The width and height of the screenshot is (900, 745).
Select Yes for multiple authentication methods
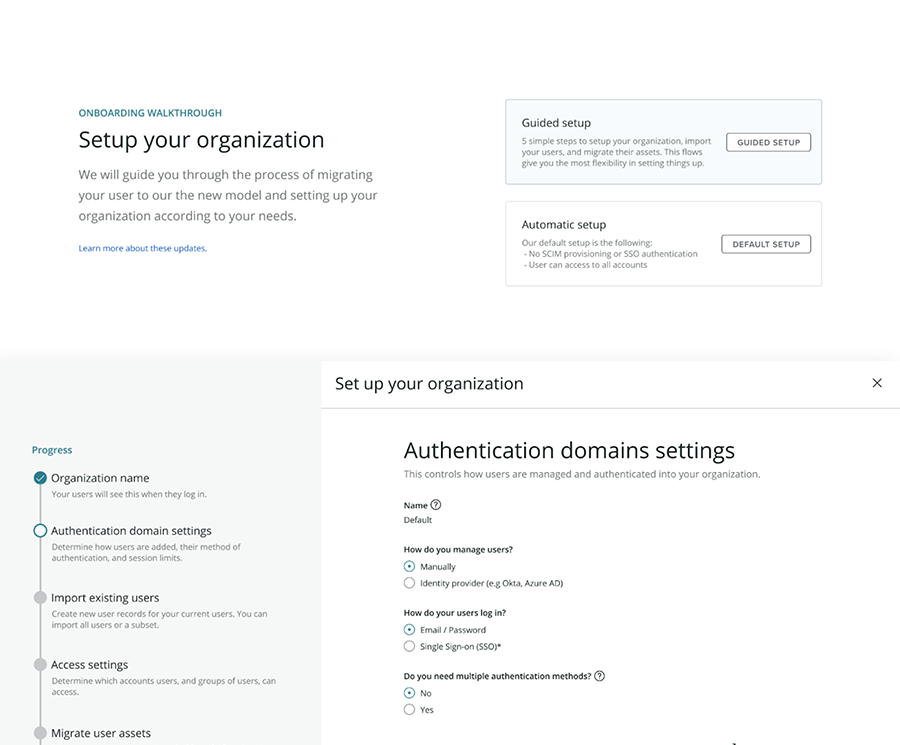(409, 710)
